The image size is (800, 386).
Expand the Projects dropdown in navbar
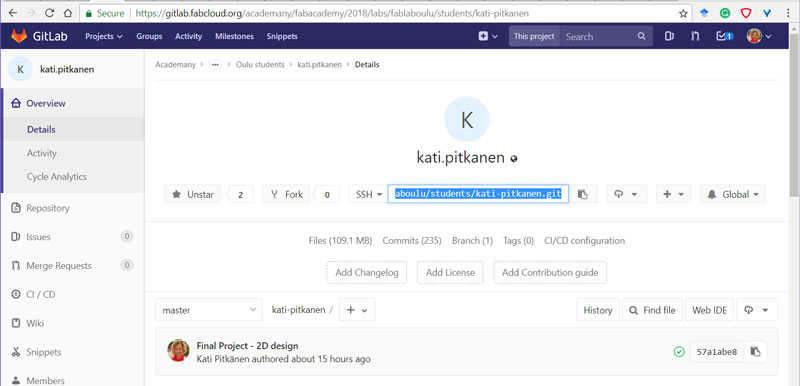[x=104, y=36]
